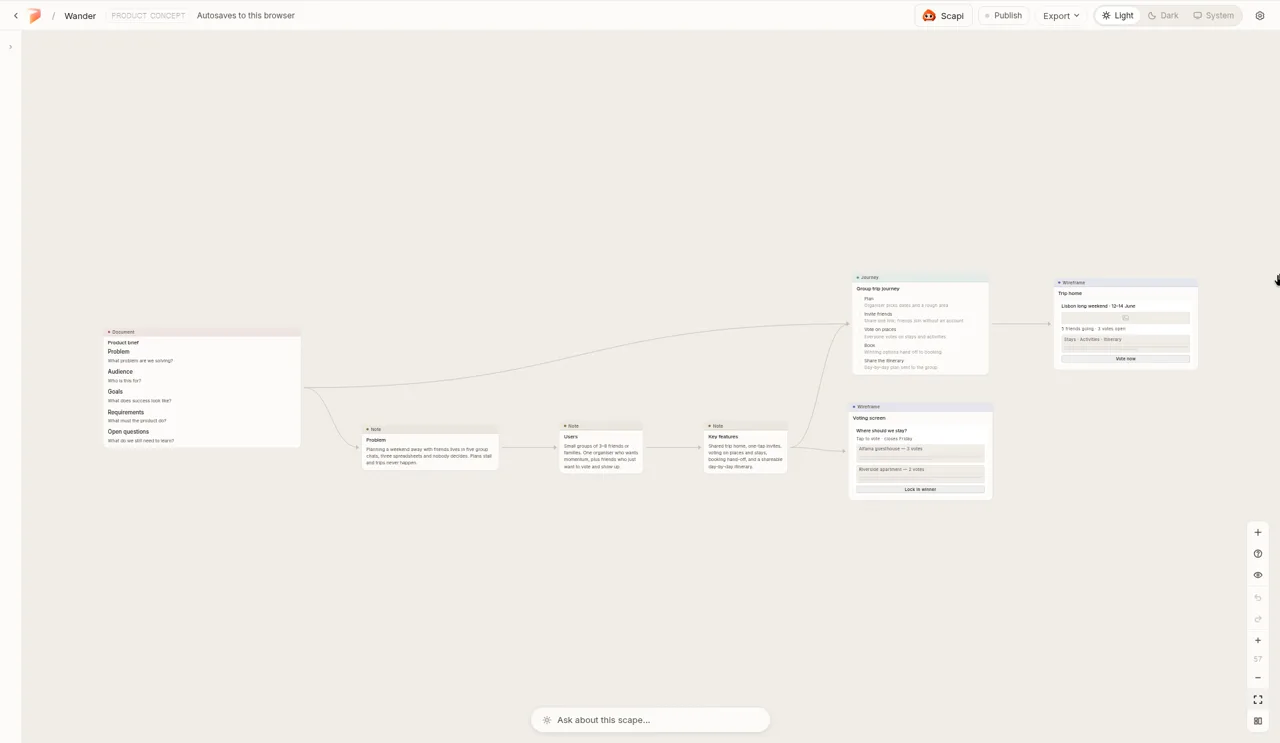Click Where should we stay? heading

[881, 431]
